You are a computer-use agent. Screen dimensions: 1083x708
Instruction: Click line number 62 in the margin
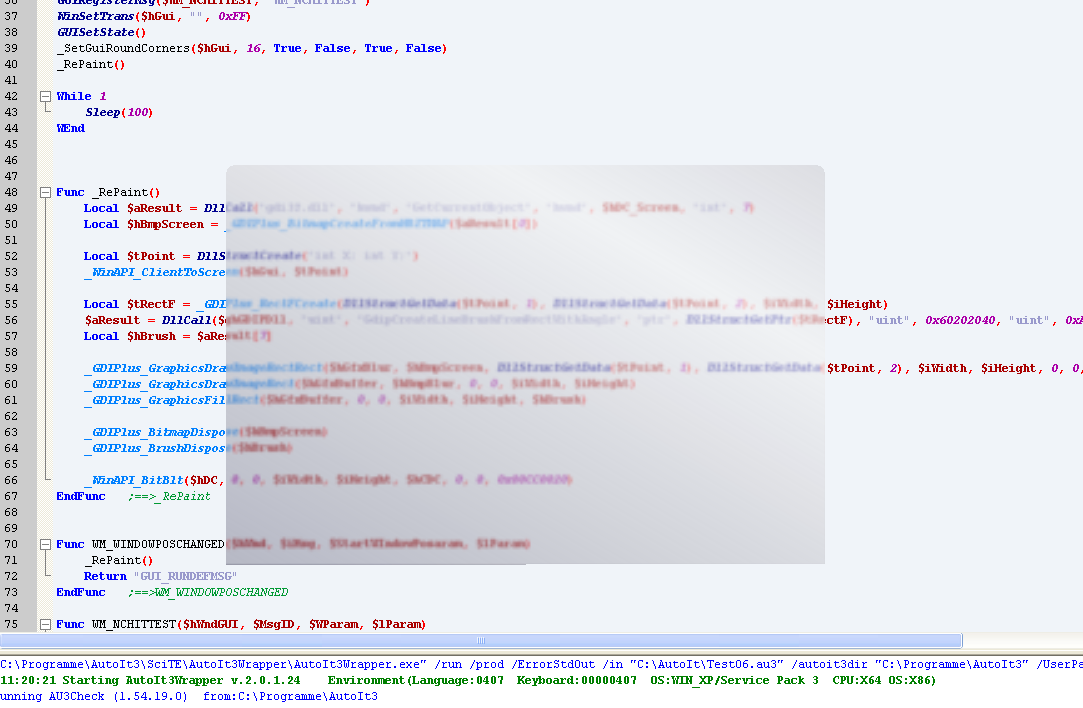coord(11,416)
